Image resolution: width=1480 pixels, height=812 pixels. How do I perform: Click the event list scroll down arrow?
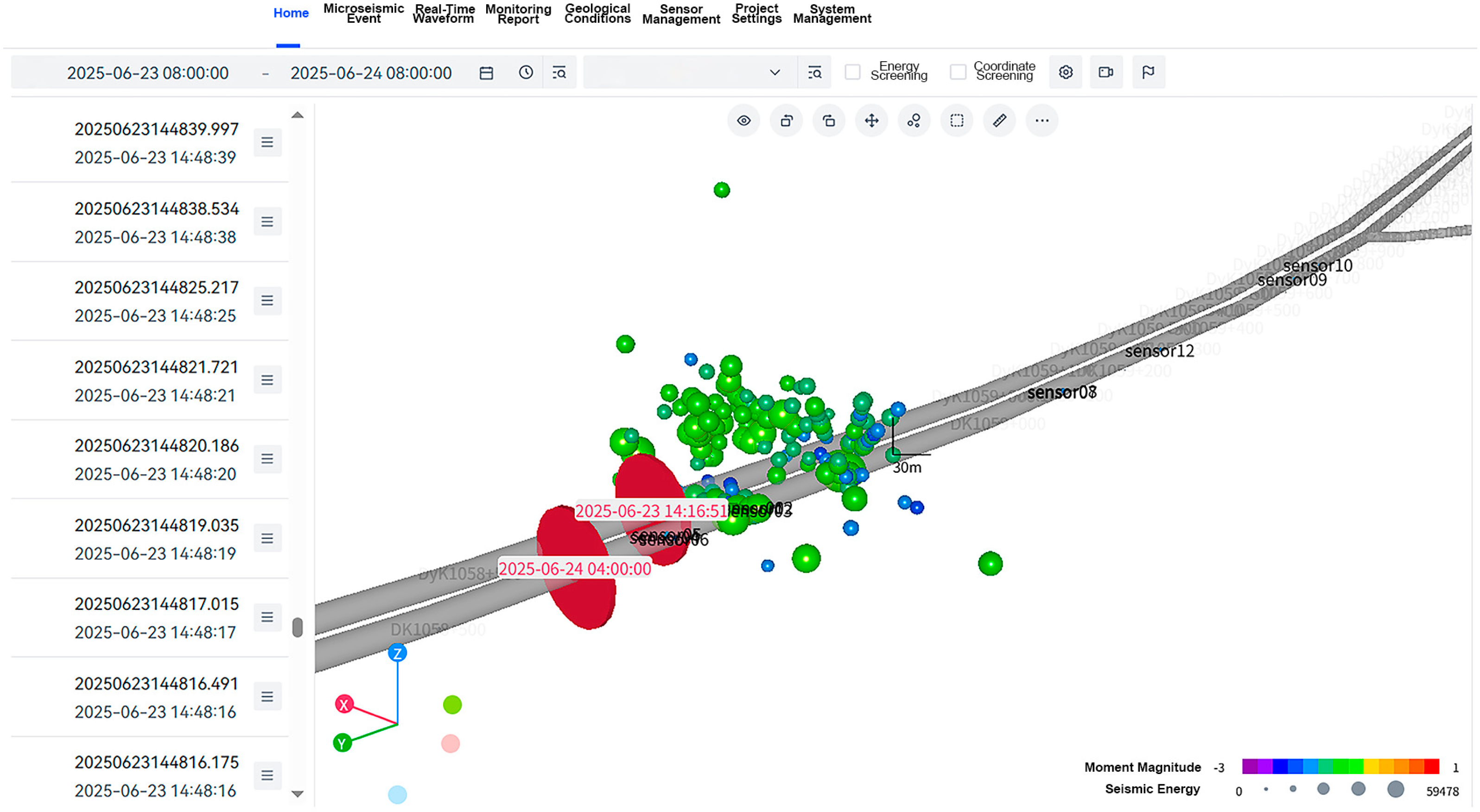(297, 793)
